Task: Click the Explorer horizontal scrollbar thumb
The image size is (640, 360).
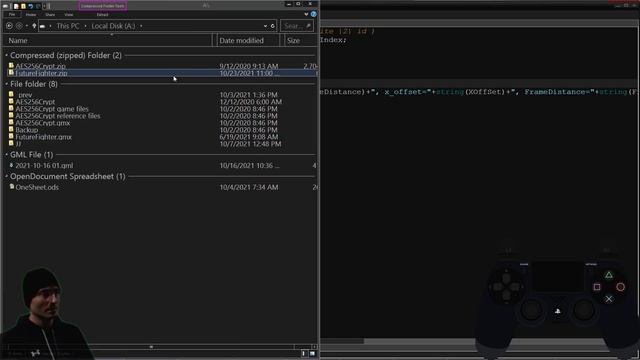Action: 151,347
